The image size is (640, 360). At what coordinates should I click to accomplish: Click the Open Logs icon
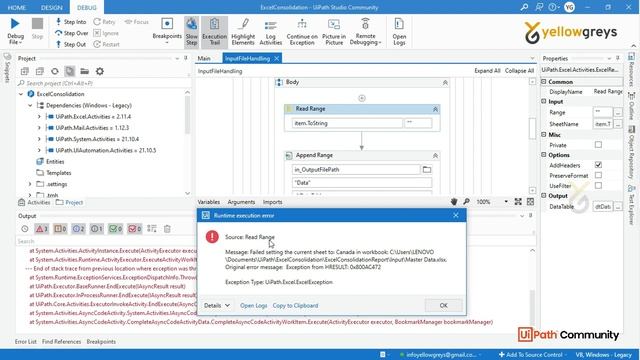click(399, 24)
